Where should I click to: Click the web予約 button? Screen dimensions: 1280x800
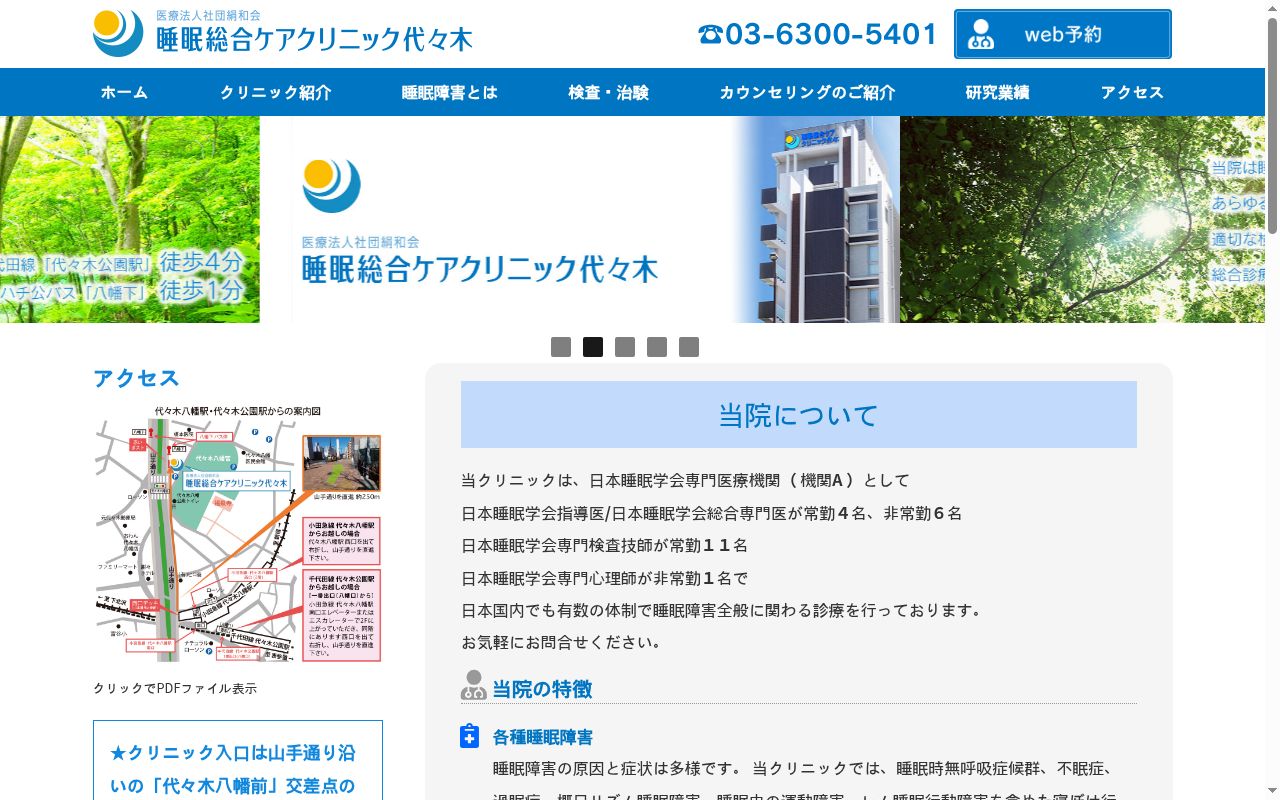tap(1063, 34)
